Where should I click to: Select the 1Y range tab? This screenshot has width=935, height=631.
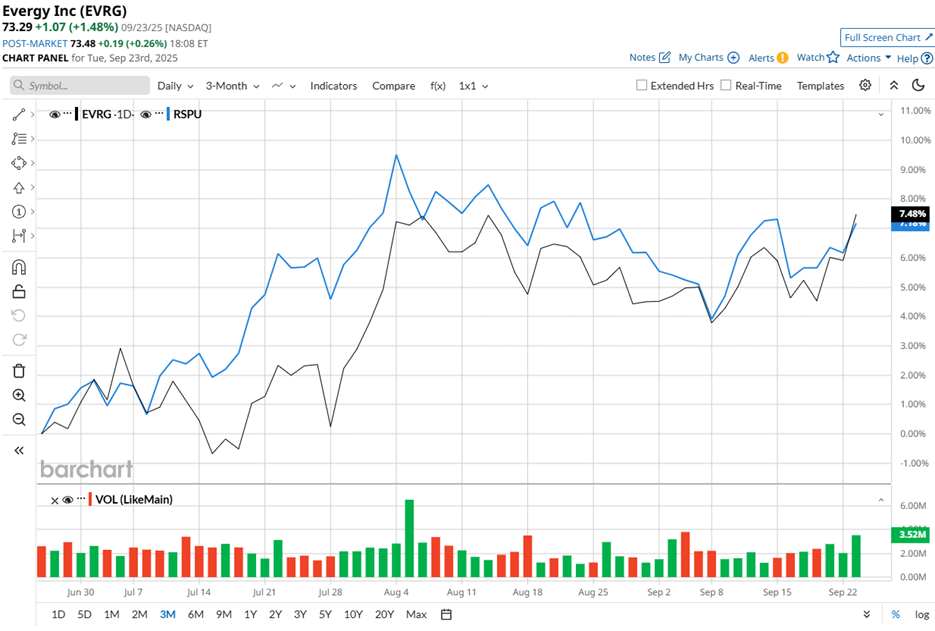tap(250, 614)
